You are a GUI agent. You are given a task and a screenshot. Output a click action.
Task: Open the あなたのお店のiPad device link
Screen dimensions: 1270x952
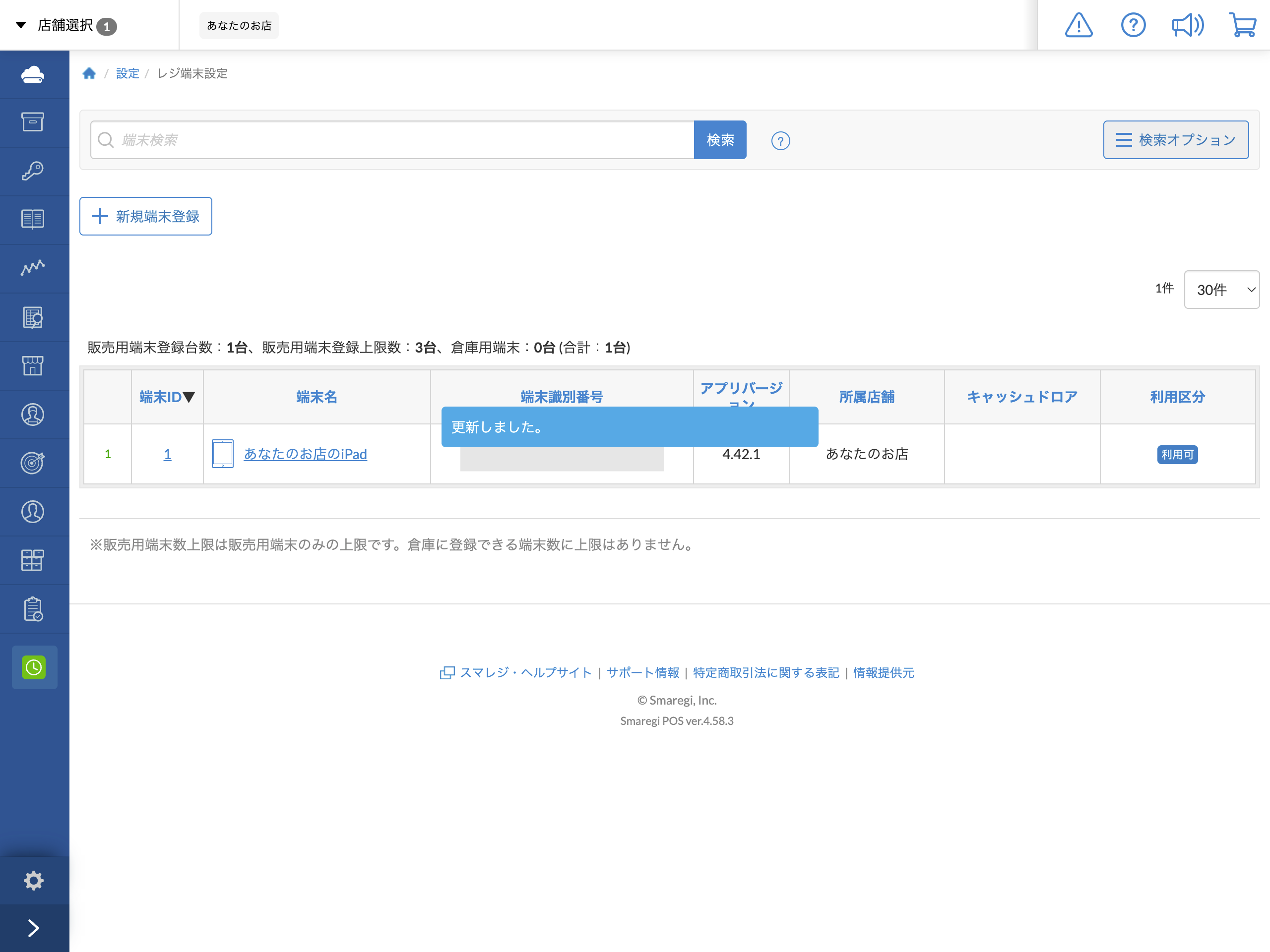point(305,453)
